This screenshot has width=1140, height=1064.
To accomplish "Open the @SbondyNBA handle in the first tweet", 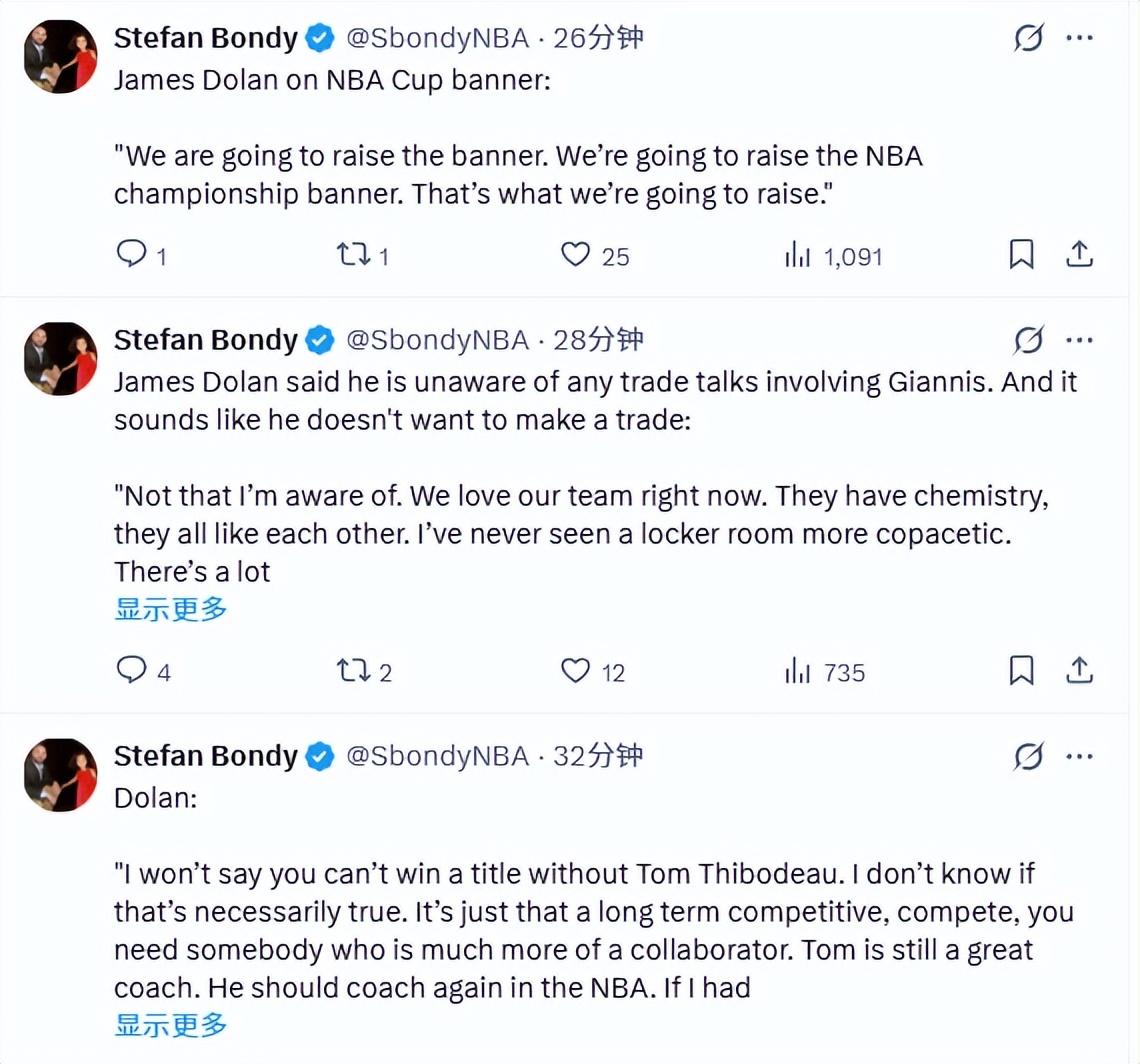I will [x=437, y=39].
